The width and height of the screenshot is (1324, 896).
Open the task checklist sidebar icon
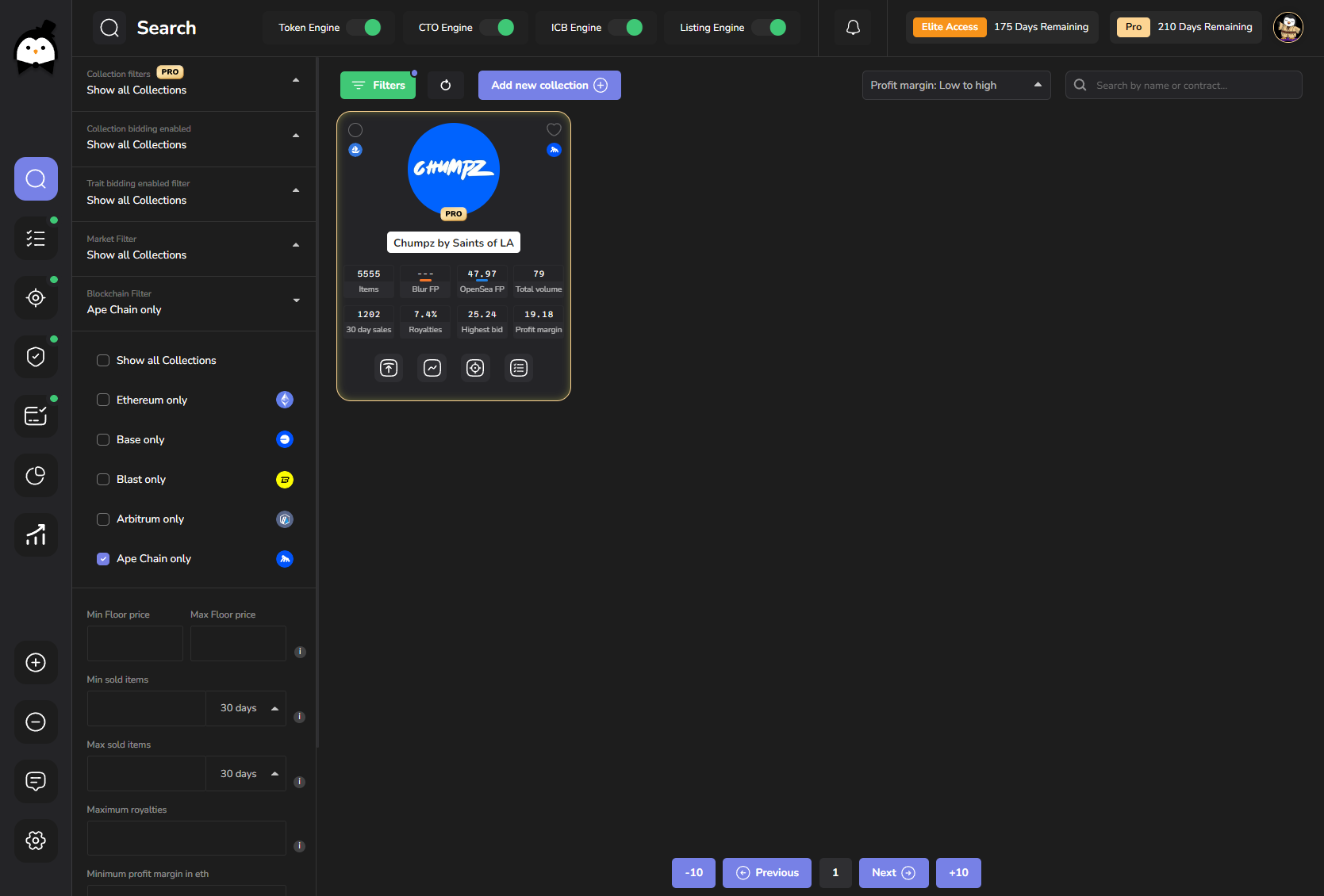pos(36,238)
